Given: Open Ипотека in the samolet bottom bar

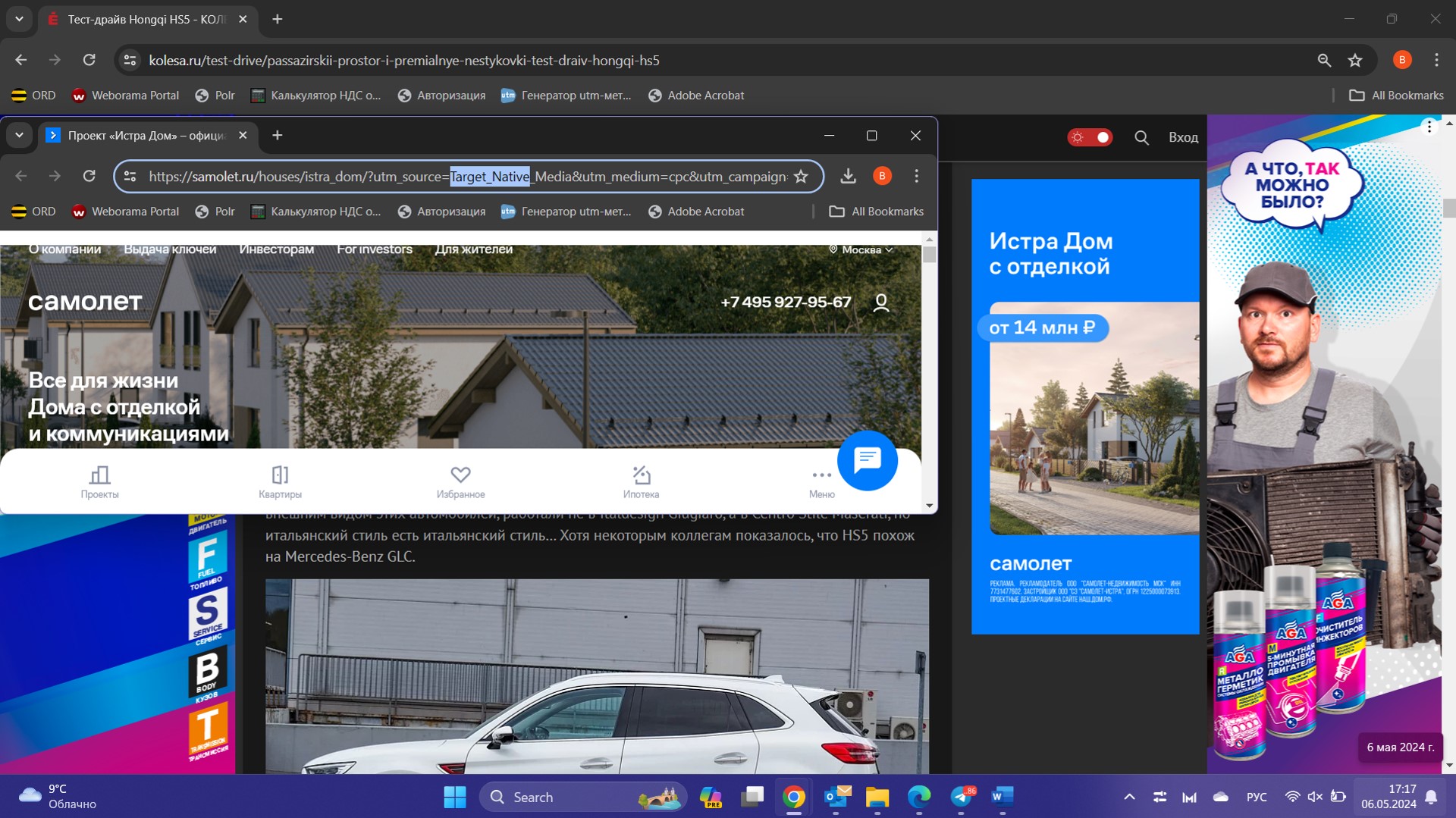Looking at the screenshot, I should [x=641, y=482].
